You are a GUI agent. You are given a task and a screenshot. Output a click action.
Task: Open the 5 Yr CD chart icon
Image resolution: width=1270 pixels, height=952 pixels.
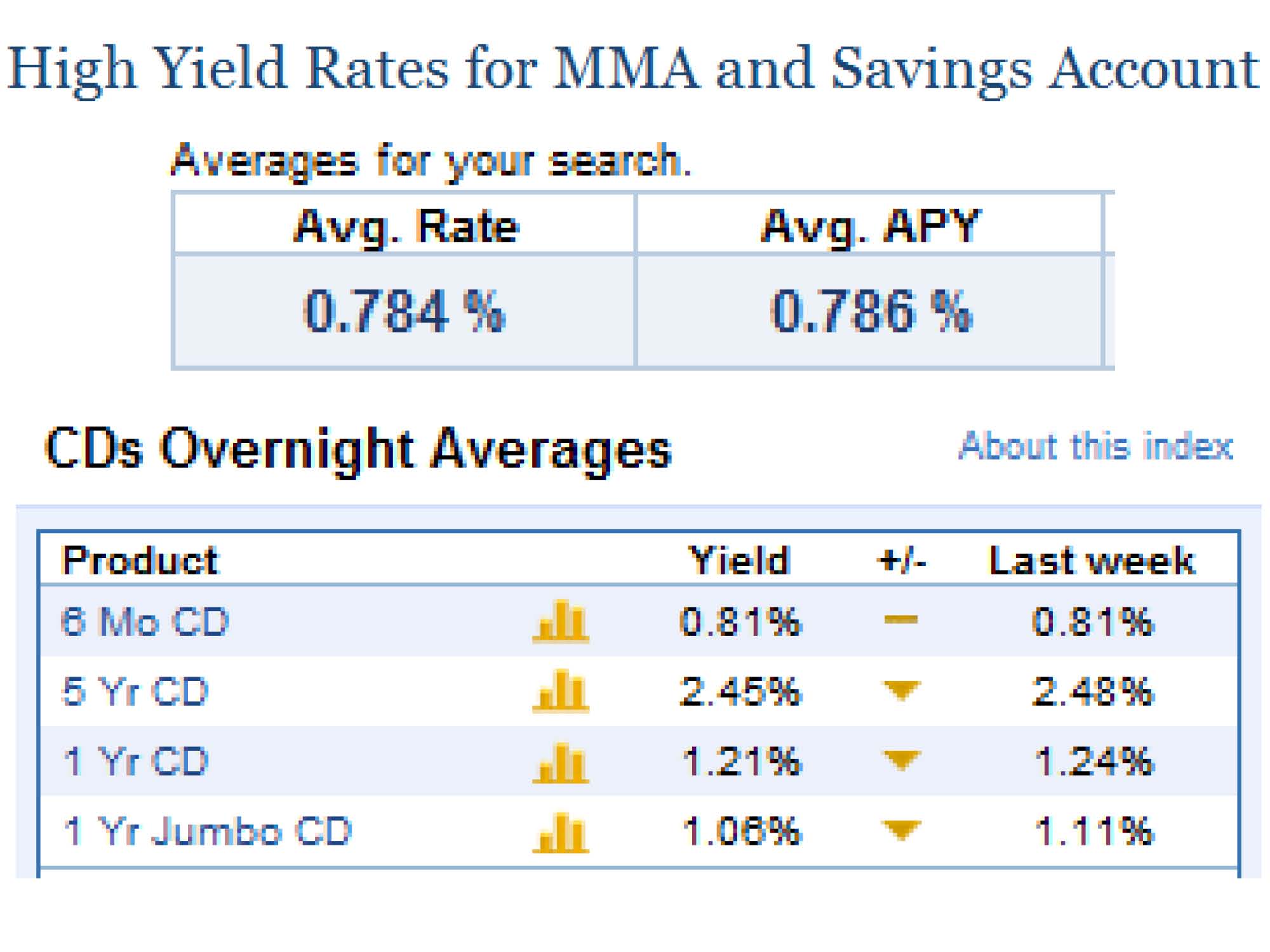561,691
